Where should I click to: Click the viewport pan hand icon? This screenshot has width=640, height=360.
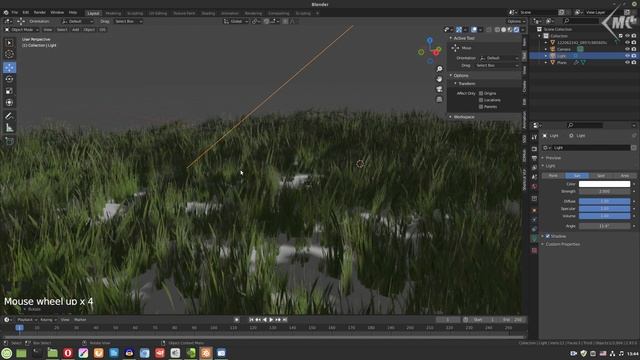439,79
